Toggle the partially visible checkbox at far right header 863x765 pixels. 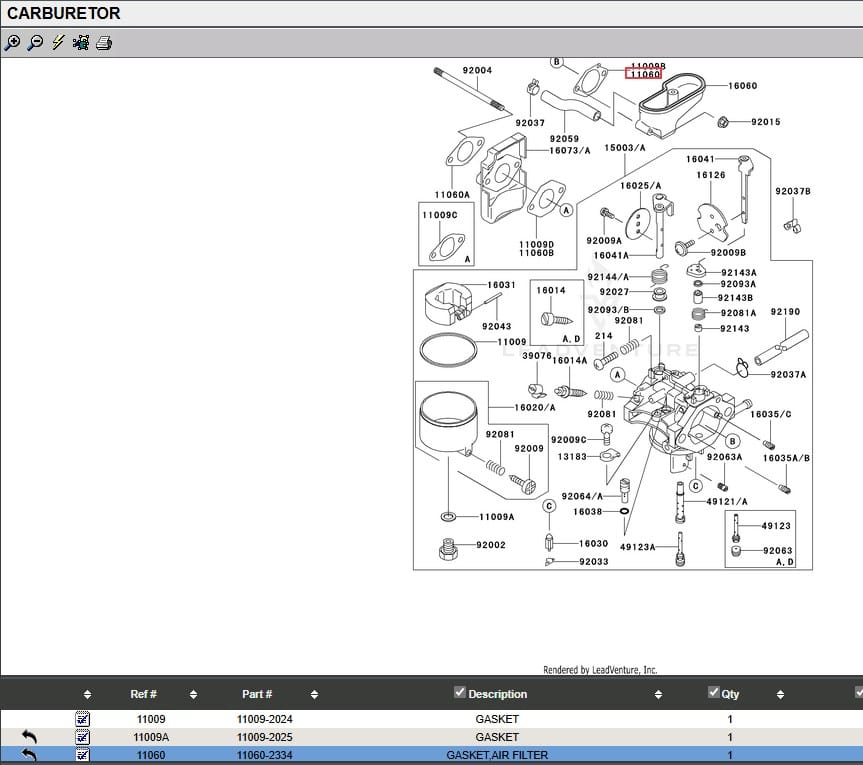(x=858, y=692)
